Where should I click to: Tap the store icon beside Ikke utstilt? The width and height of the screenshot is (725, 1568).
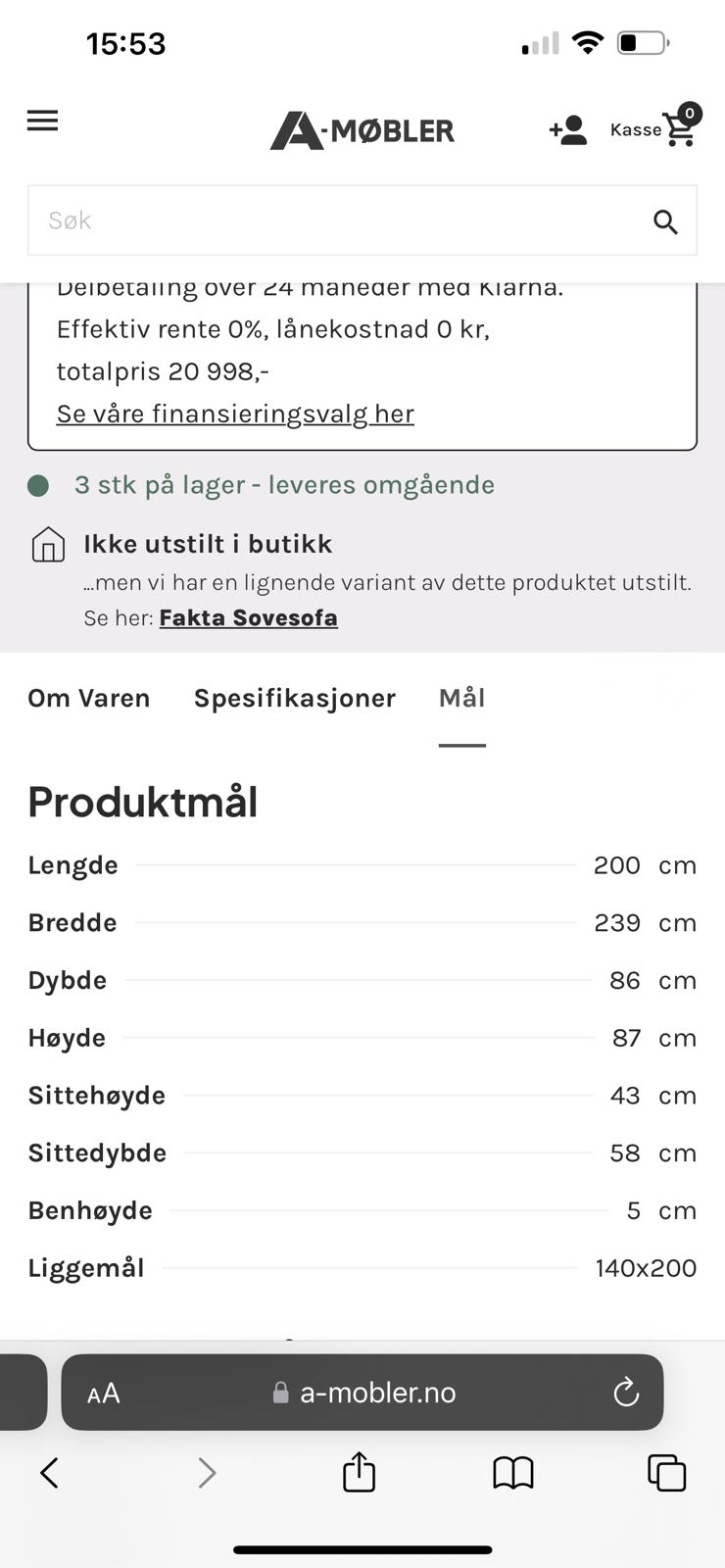pos(48,545)
